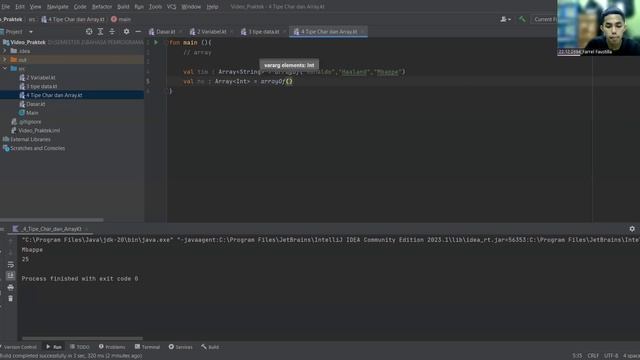Open the Window menu
Viewport: 640px width, 360px height.
[191, 7]
